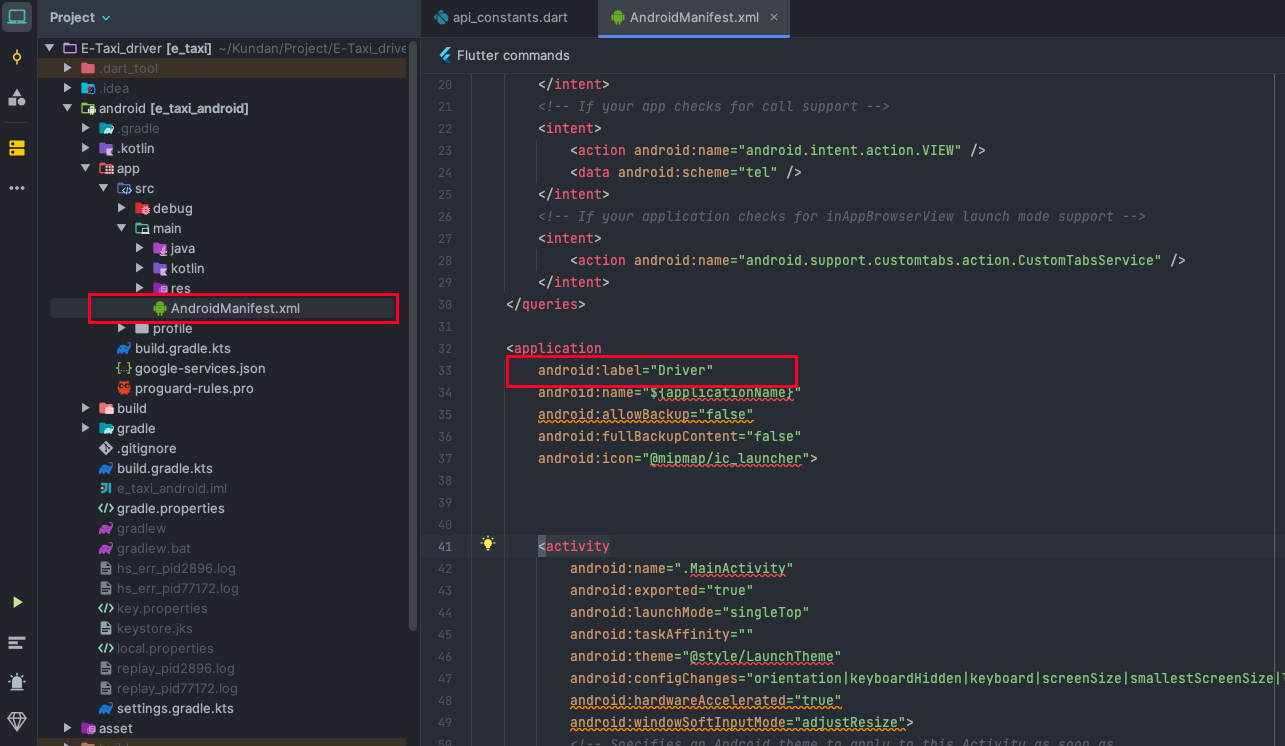The height and width of the screenshot is (746, 1285).
Task: Expand the .idea folder
Action: click(x=67, y=88)
